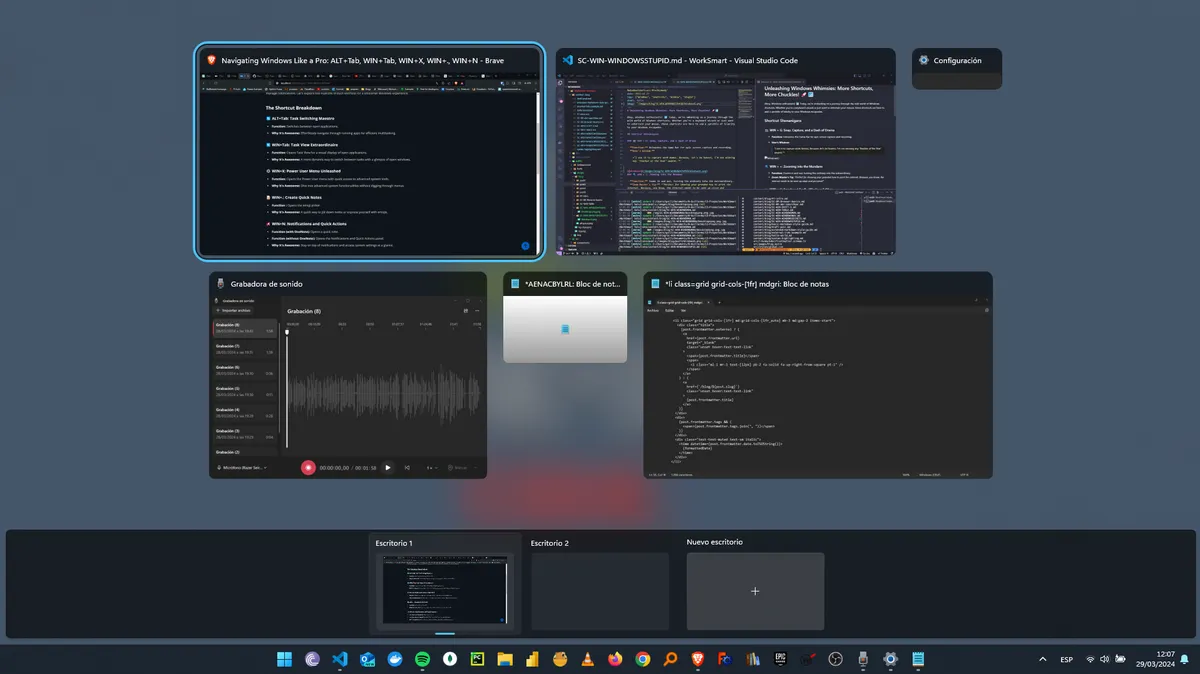The height and width of the screenshot is (674, 1200).
Task: Open the notification bell in system tray
Action: click(1184, 660)
